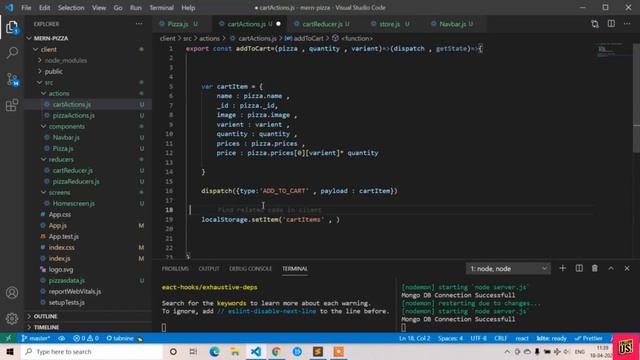Open the File menu

(x=26, y=8)
